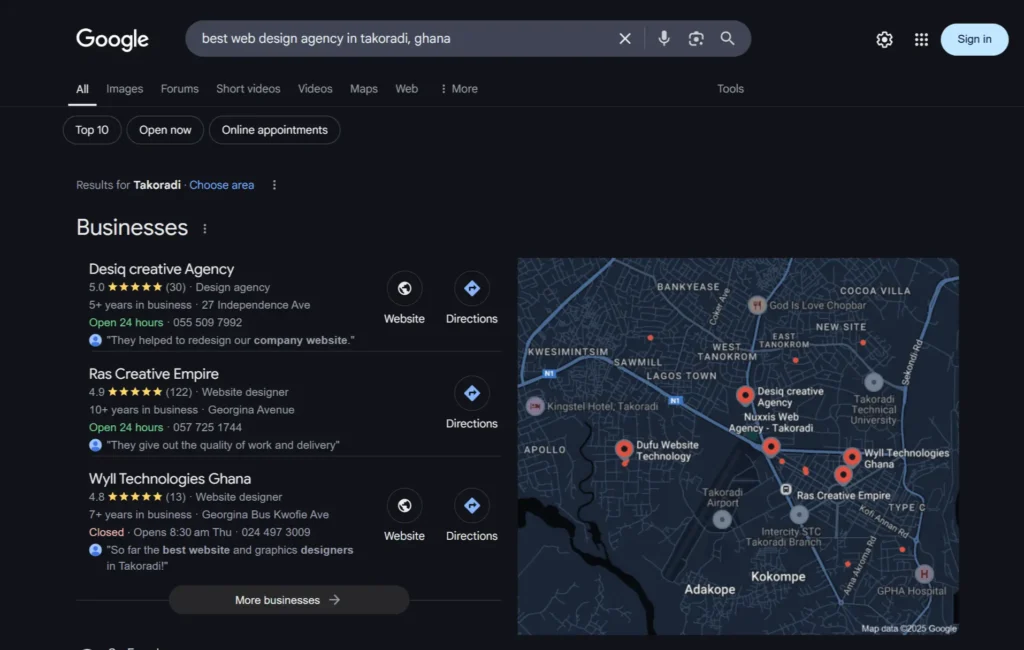The image size is (1024, 650).
Task: Open Businesses section options menu
Action: click(x=204, y=229)
